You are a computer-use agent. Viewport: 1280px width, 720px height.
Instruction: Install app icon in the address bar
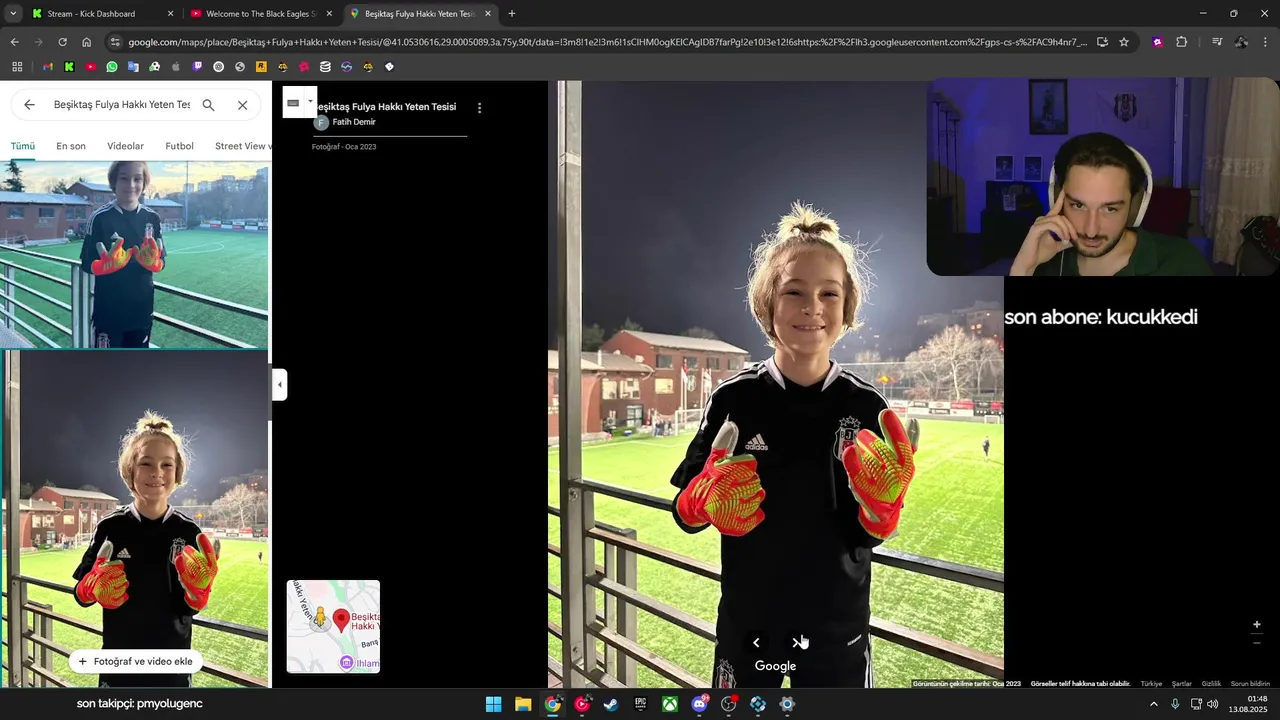1102,42
